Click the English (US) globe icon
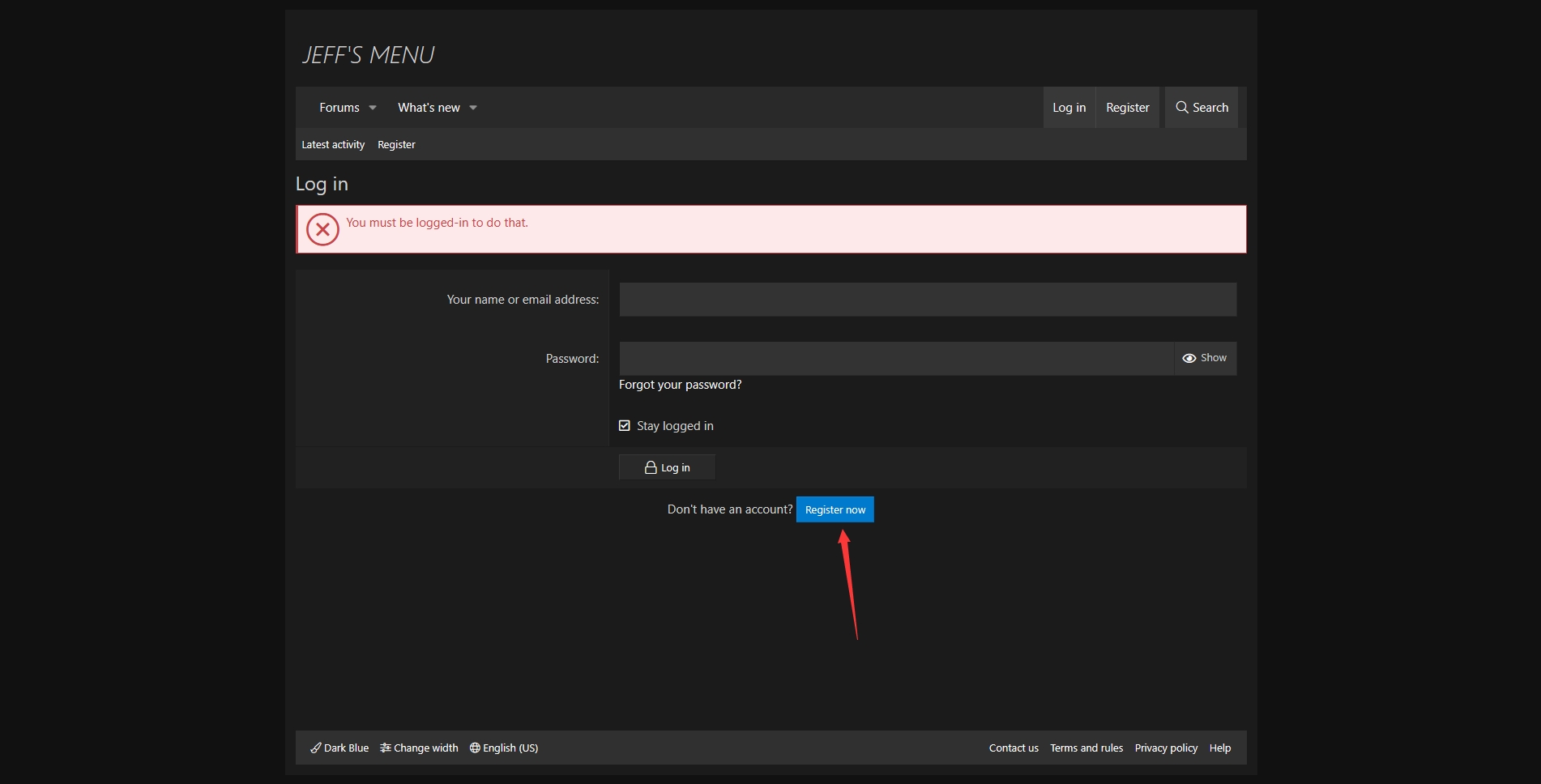 tap(475, 748)
